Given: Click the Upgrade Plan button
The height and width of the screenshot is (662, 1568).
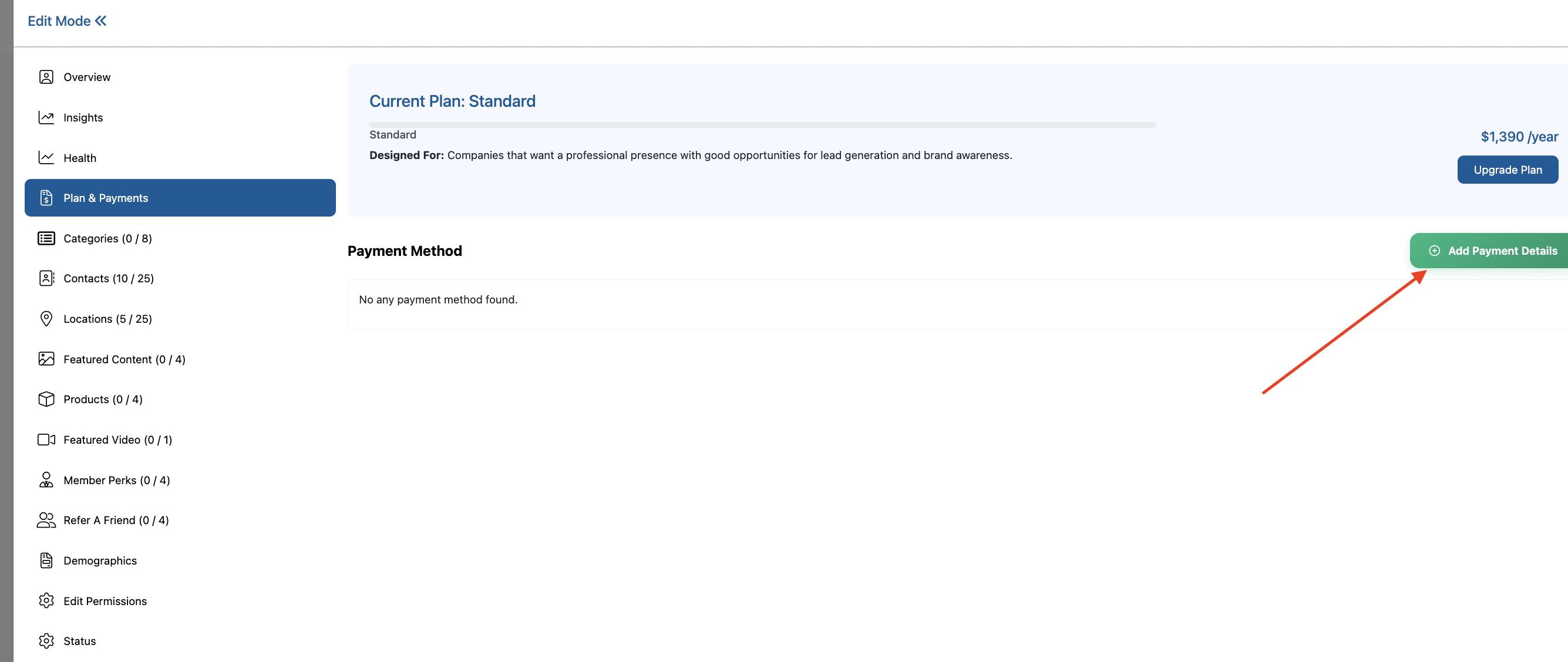Looking at the screenshot, I should click(x=1507, y=170).
